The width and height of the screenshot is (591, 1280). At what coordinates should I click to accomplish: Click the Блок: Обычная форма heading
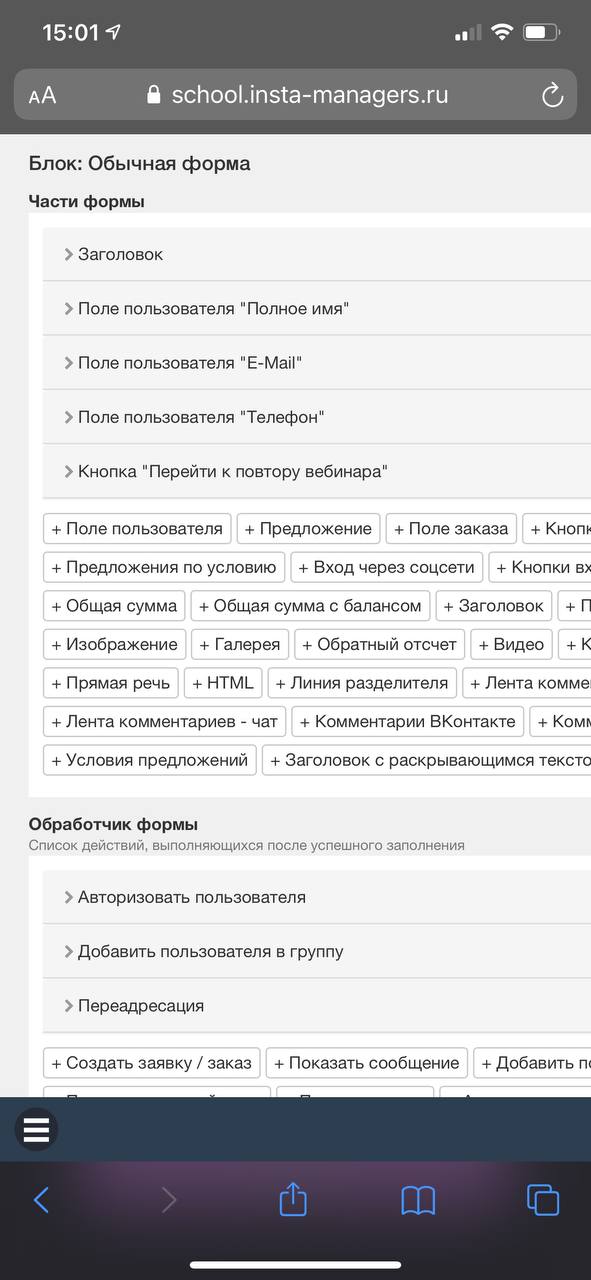[139, 163]
